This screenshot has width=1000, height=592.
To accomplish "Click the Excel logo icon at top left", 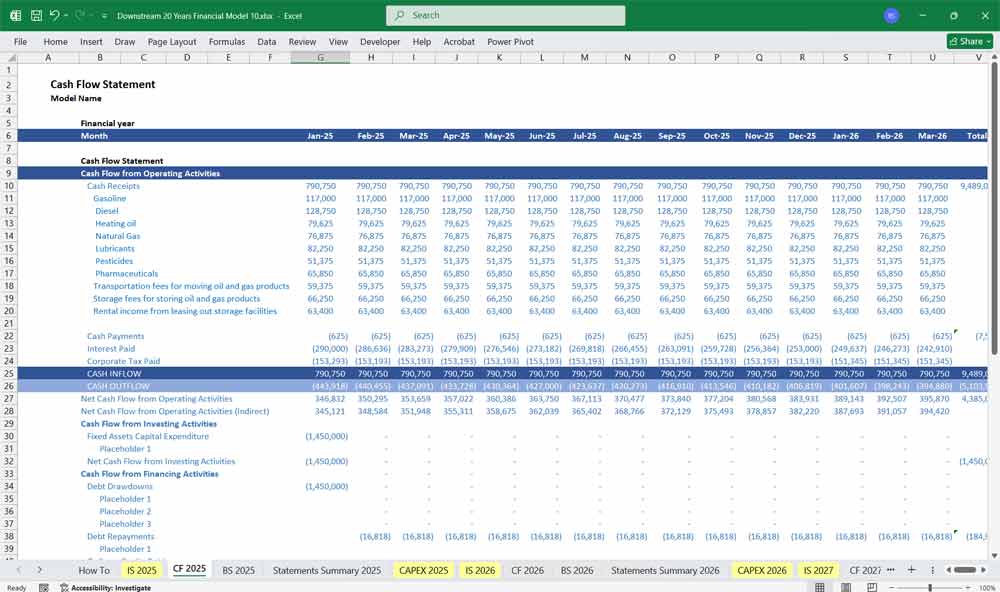I will [15, 15].
